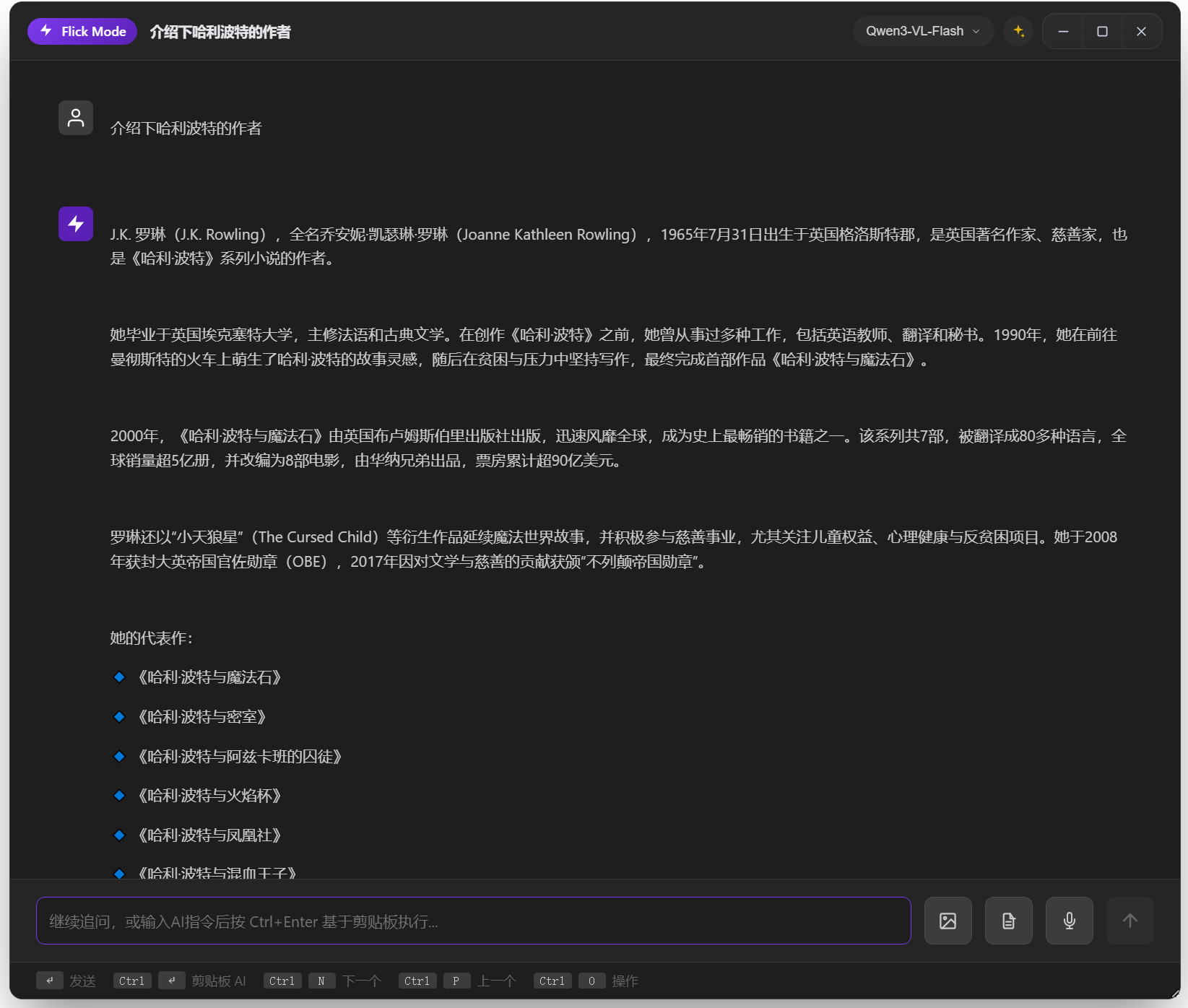Click list item 《哈利·波特与密室》
The width and height of the screenshot is (1188, 1008).
click(202, 717)
